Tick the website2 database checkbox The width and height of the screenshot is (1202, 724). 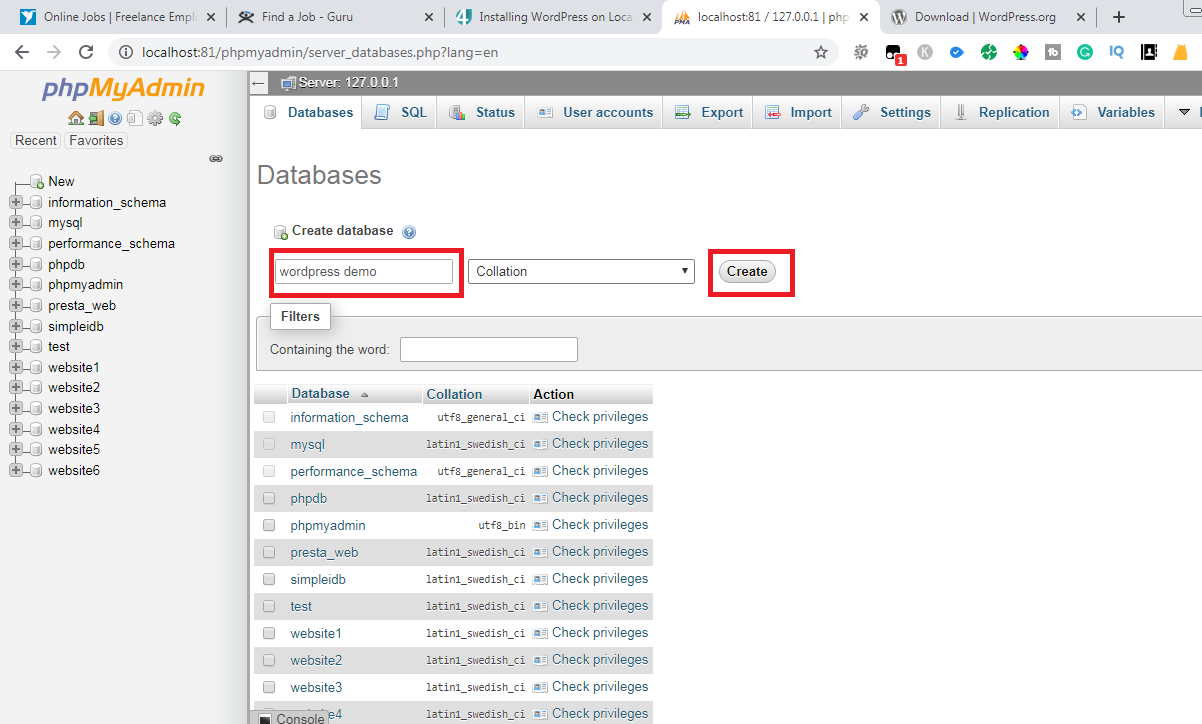point(269,660)
